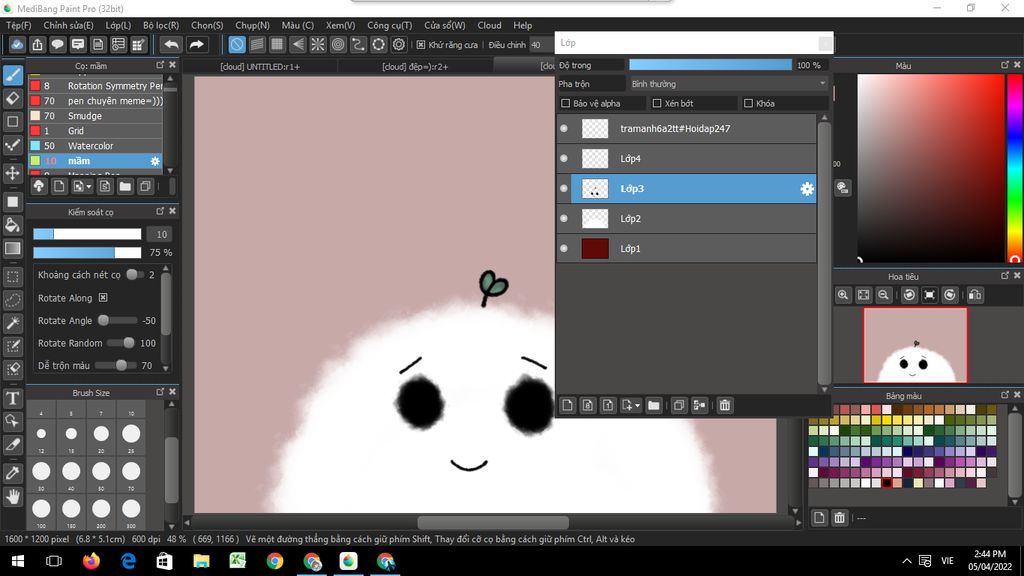This screenshot has width=1024, height=576.
Task: Delete layer with trash icon in layer panel
Action: (725, 406)
